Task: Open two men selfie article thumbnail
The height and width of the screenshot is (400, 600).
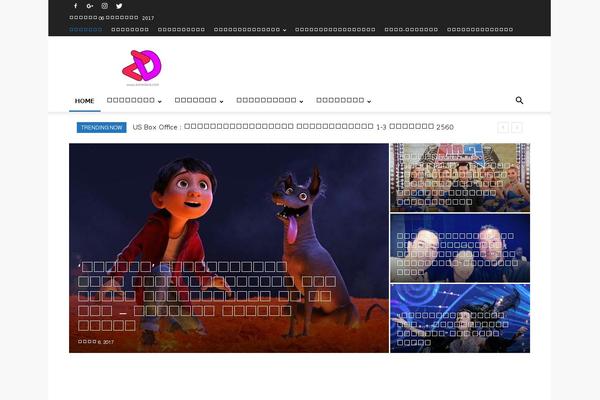Action: (460, 248)
